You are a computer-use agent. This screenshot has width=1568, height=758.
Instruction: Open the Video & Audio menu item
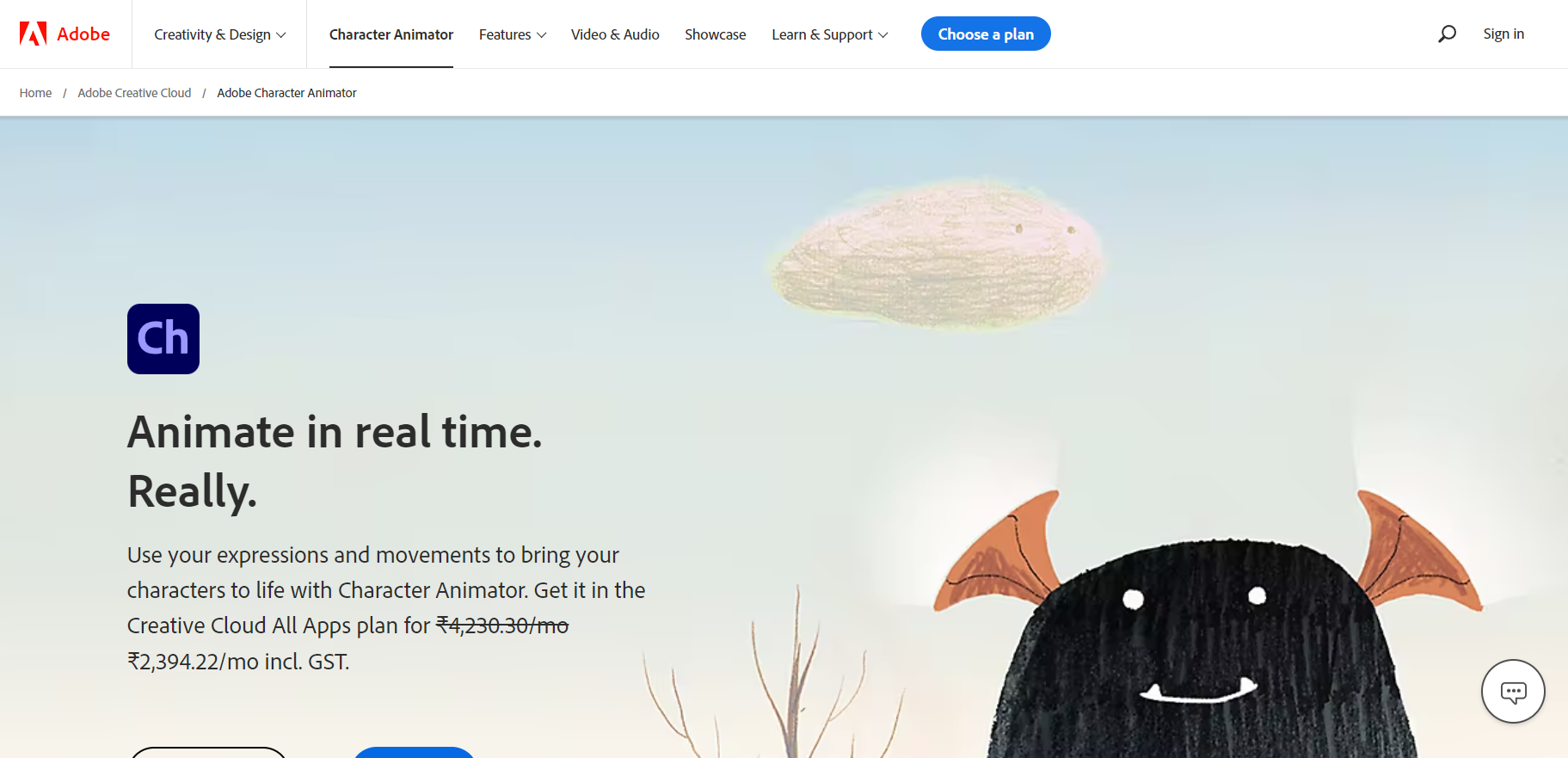pyautogui.click(x=615, y=34)
